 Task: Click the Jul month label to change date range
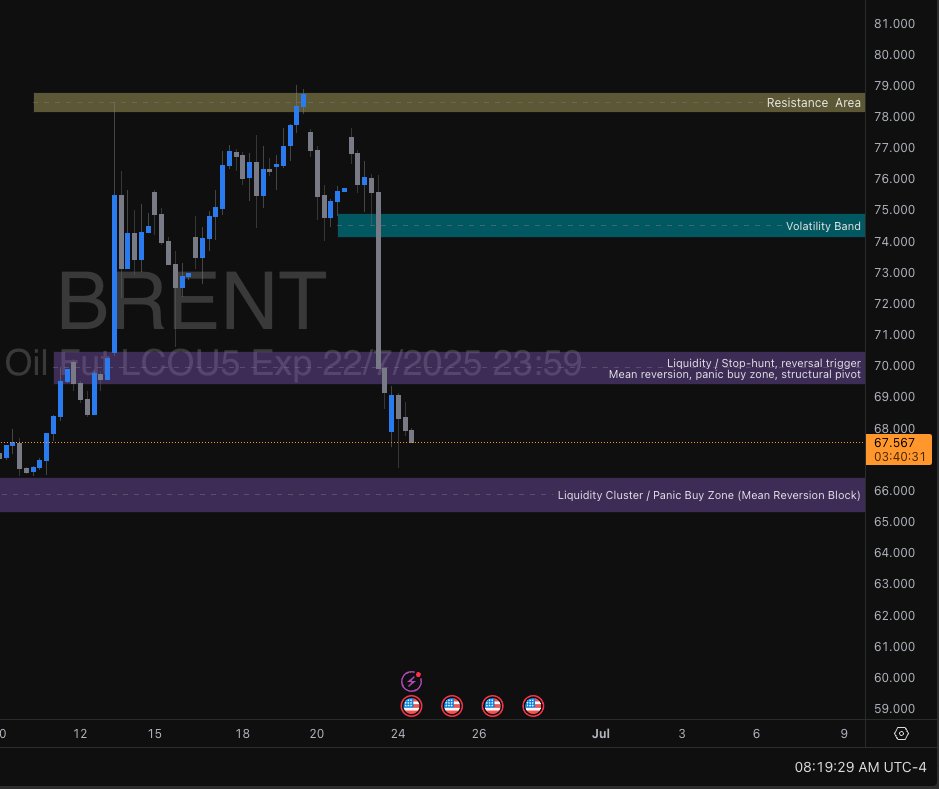point(601,733)
